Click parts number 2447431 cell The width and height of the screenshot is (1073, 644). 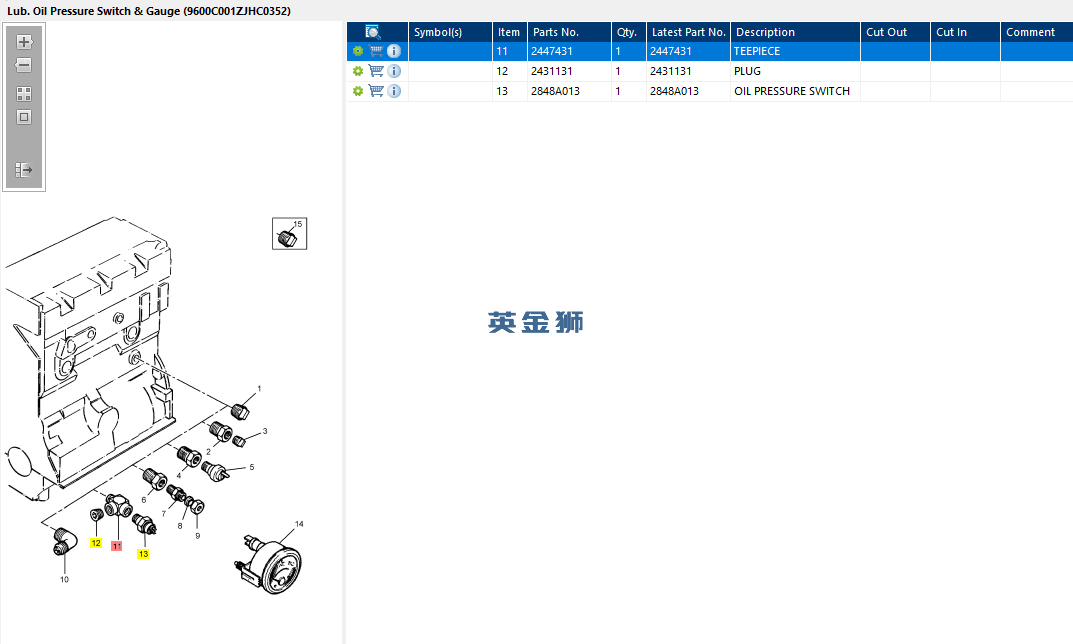pos(569,51)
